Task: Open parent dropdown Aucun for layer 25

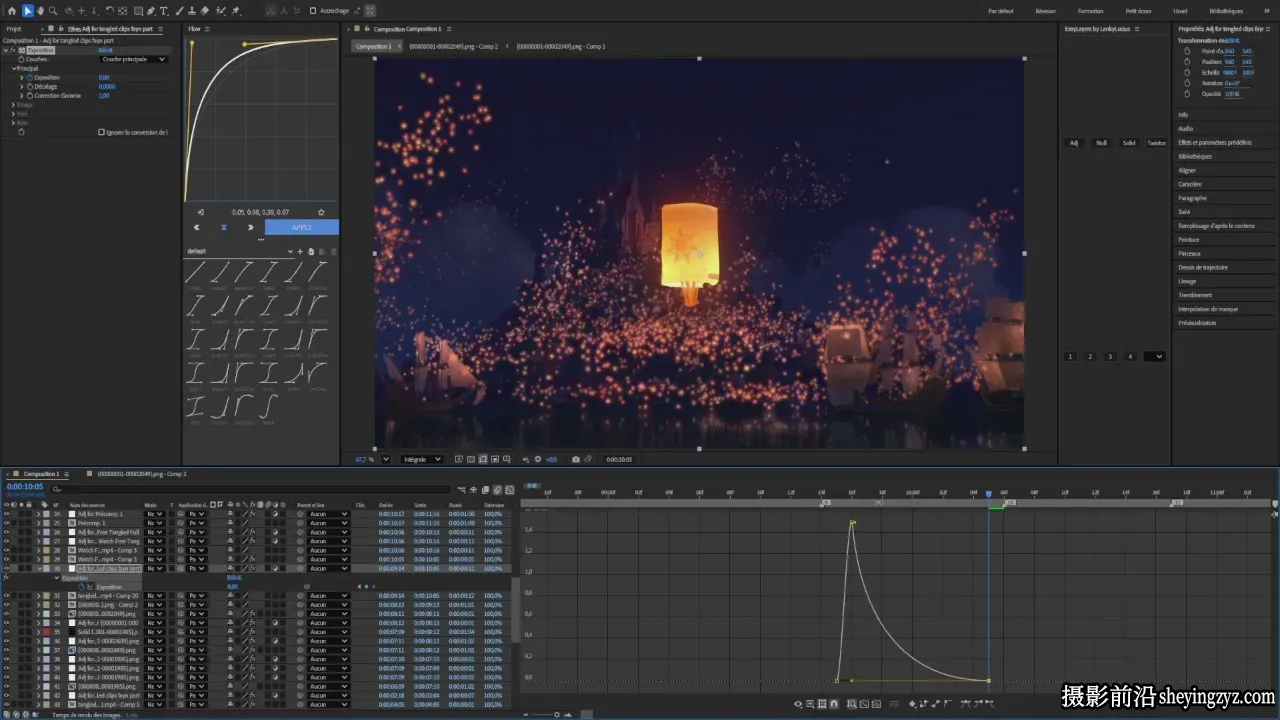Action: (x=328, y=523)
